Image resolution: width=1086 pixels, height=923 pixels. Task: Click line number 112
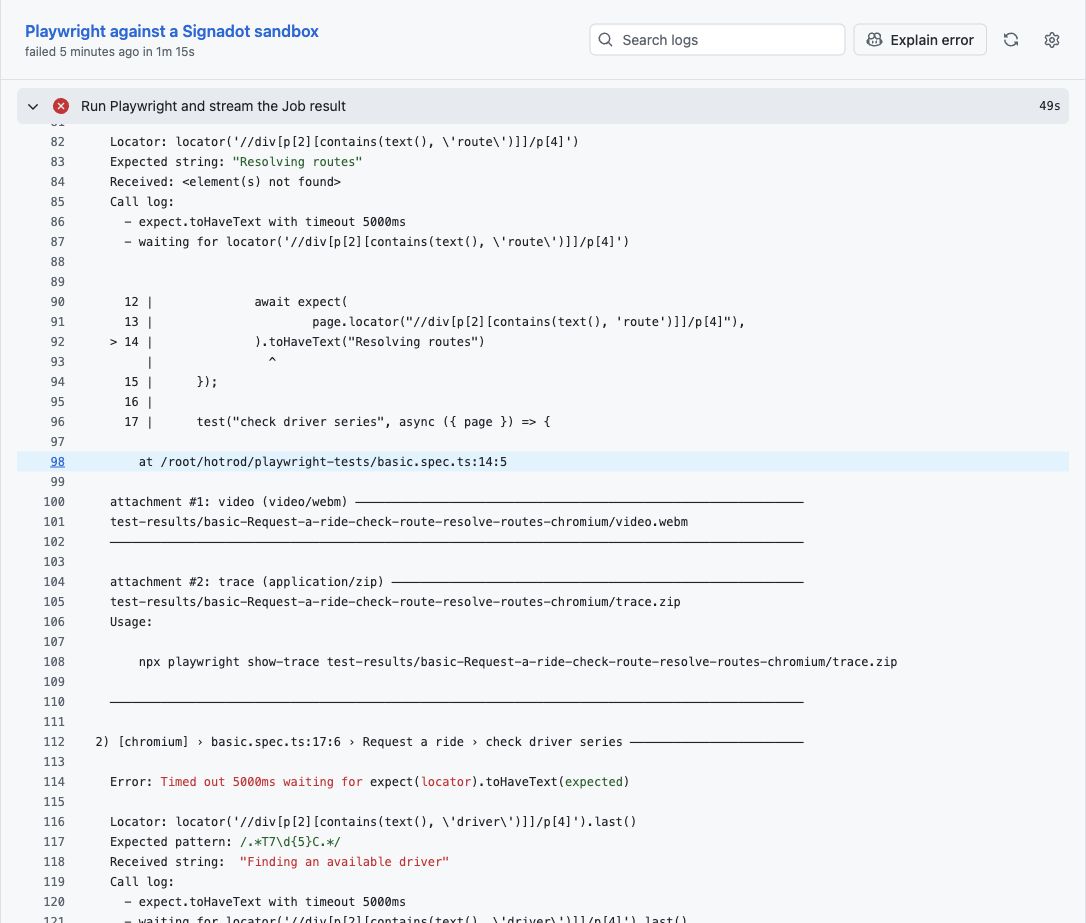click(x=54, y=742)
